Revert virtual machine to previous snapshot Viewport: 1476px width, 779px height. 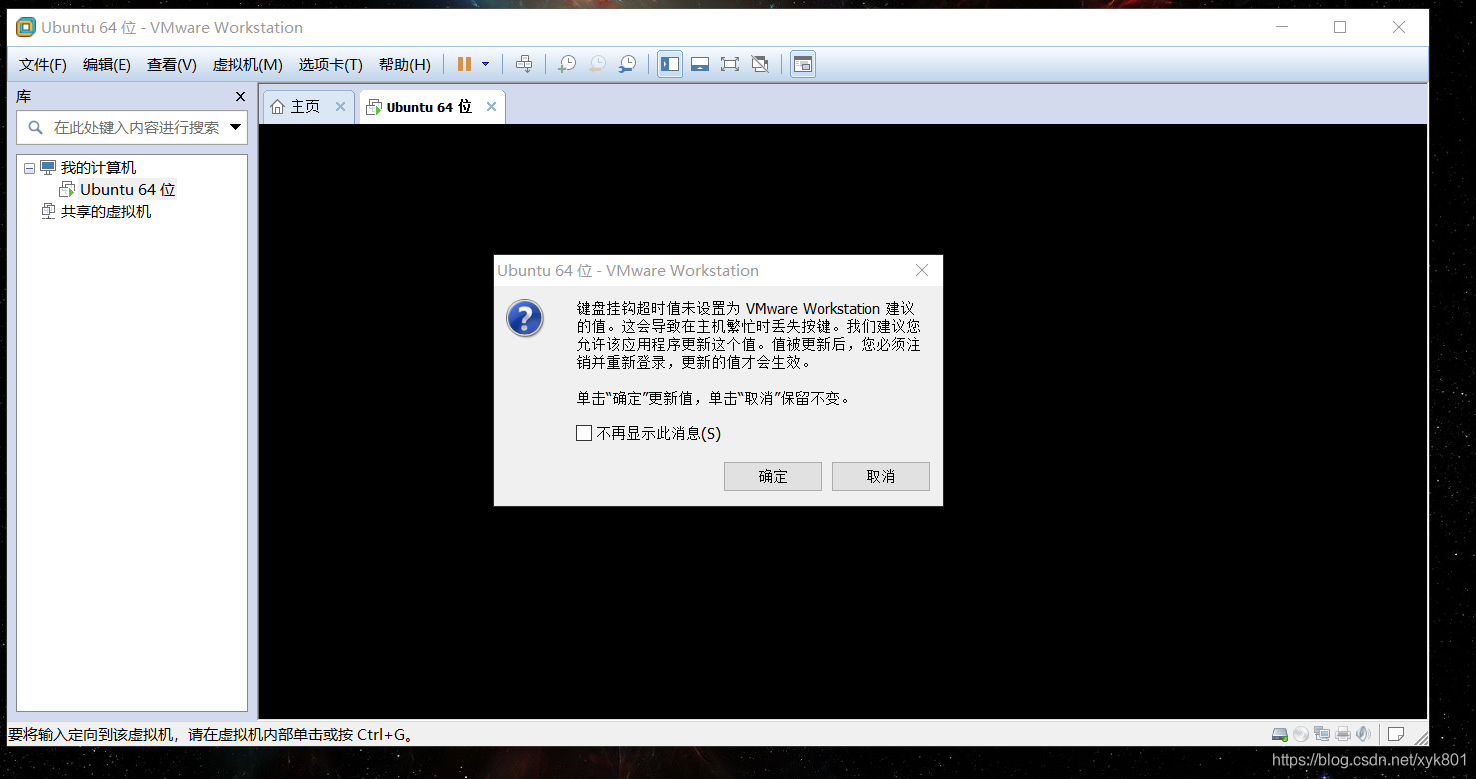click(x=597, y=64)
